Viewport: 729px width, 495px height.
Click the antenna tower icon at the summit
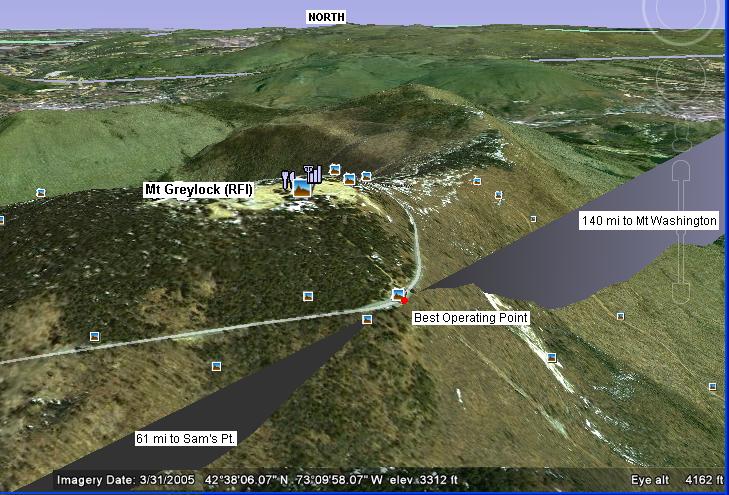(x=313, y=174)
